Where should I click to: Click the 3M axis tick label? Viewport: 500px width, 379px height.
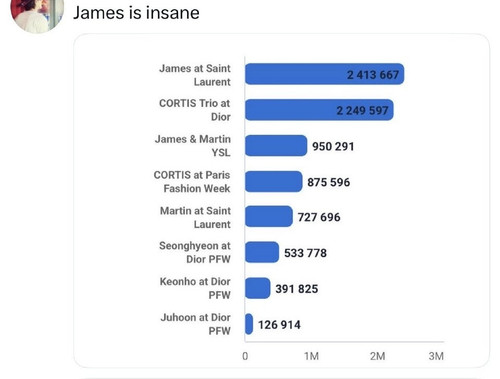click(436, 356)
